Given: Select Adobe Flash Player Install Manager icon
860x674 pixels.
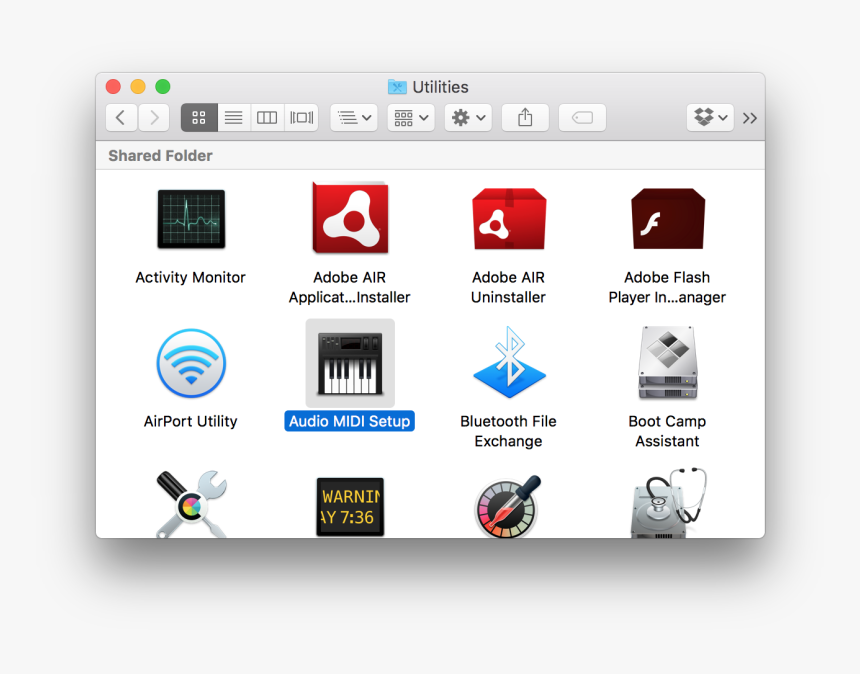Looking at the screenshot, I should pyautogui.click(x=667, y=218).
